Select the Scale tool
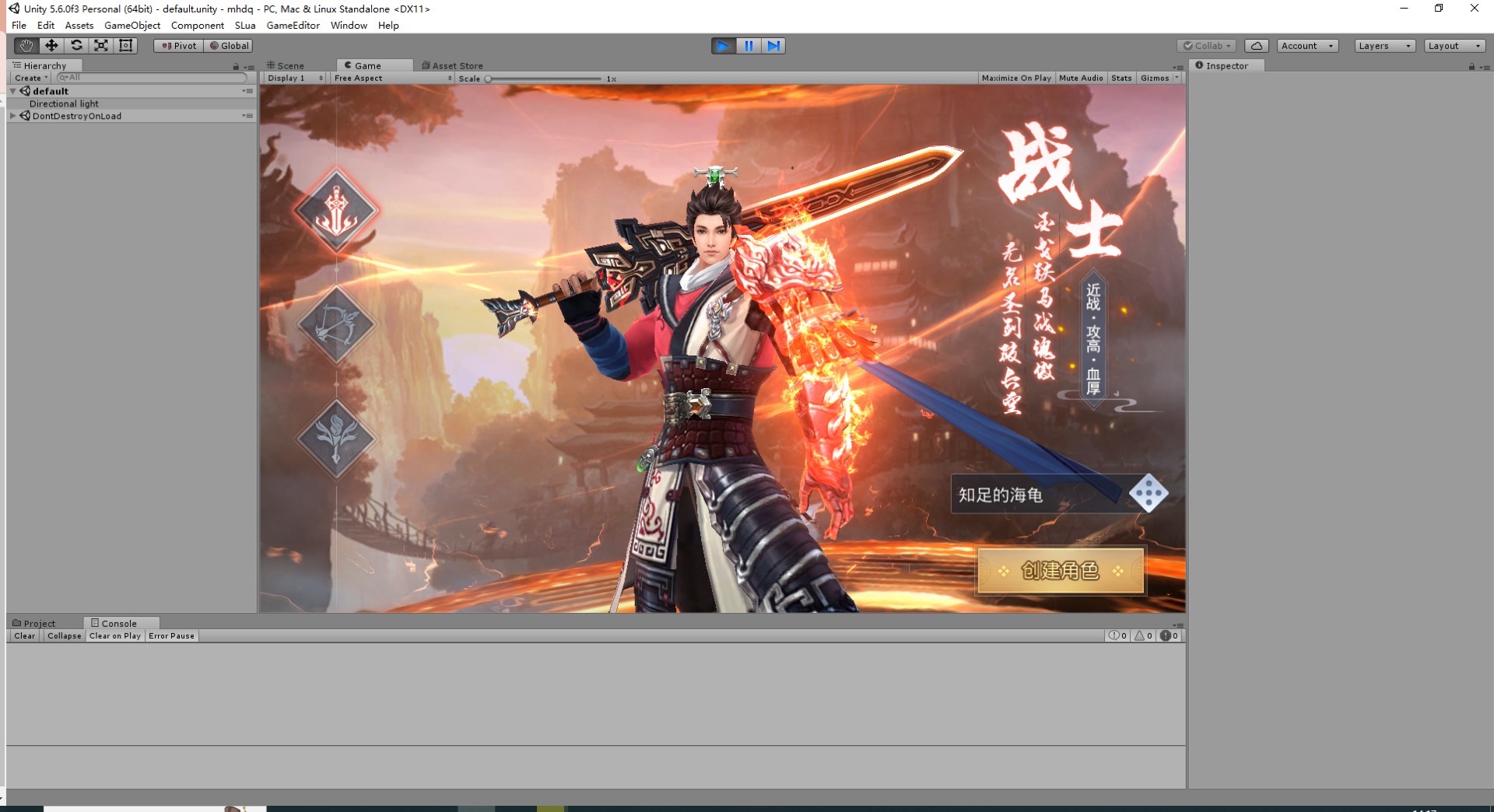The image size is (1494, 812). [101, 46]
